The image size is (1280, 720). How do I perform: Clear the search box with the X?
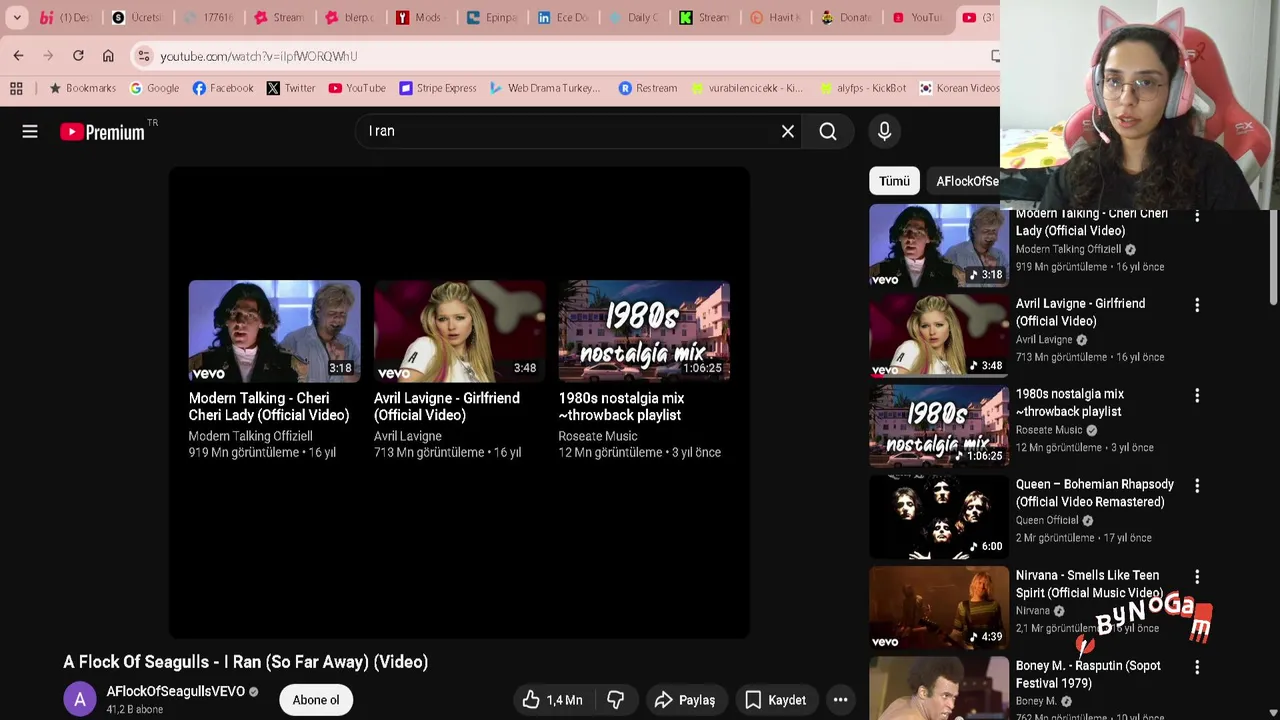click(788, 131)
